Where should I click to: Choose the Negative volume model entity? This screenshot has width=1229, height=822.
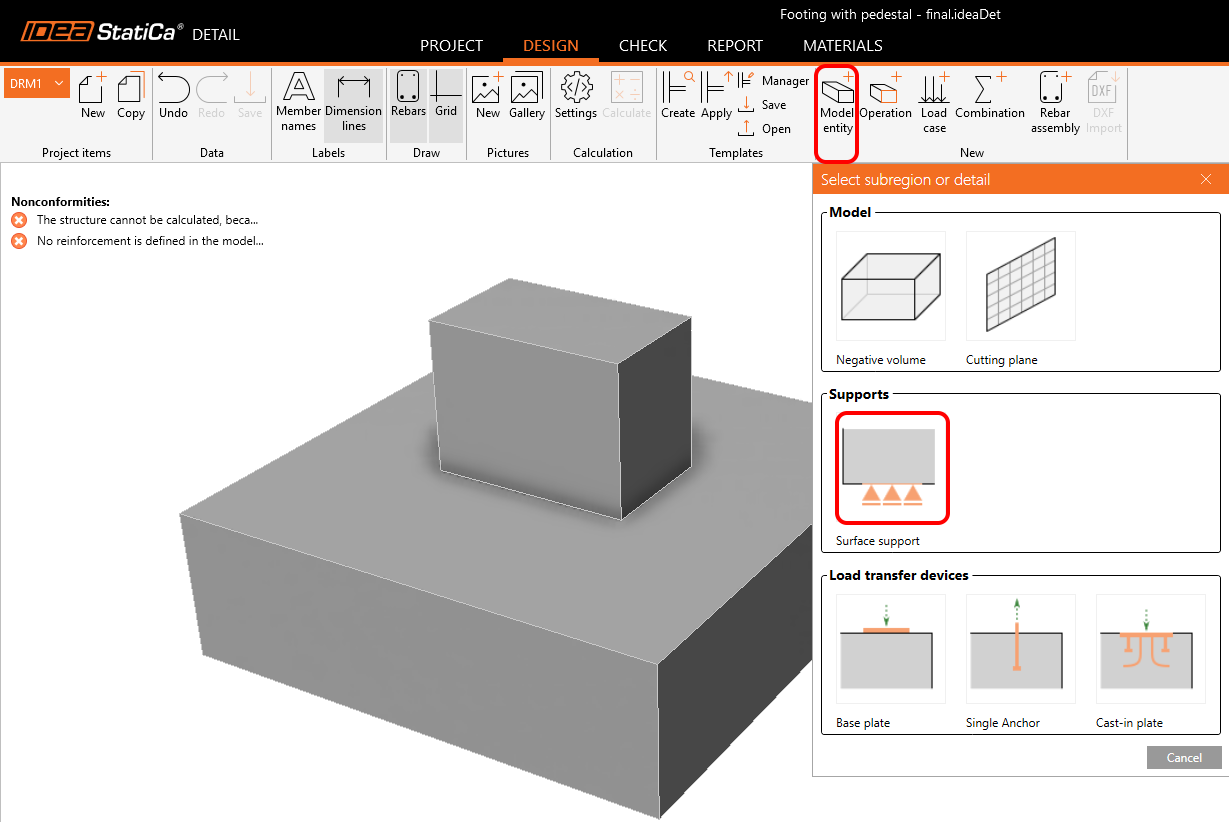(x=890, y=287)
